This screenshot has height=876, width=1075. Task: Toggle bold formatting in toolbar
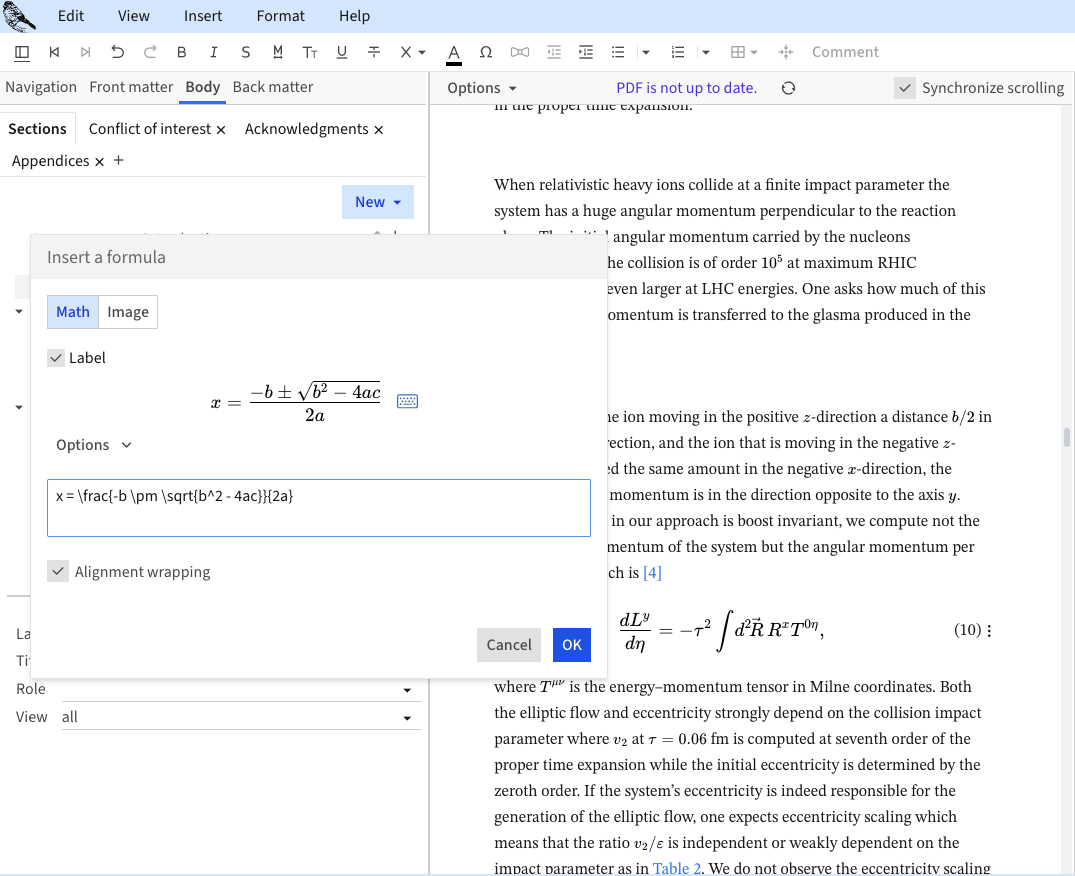[181, 52]
